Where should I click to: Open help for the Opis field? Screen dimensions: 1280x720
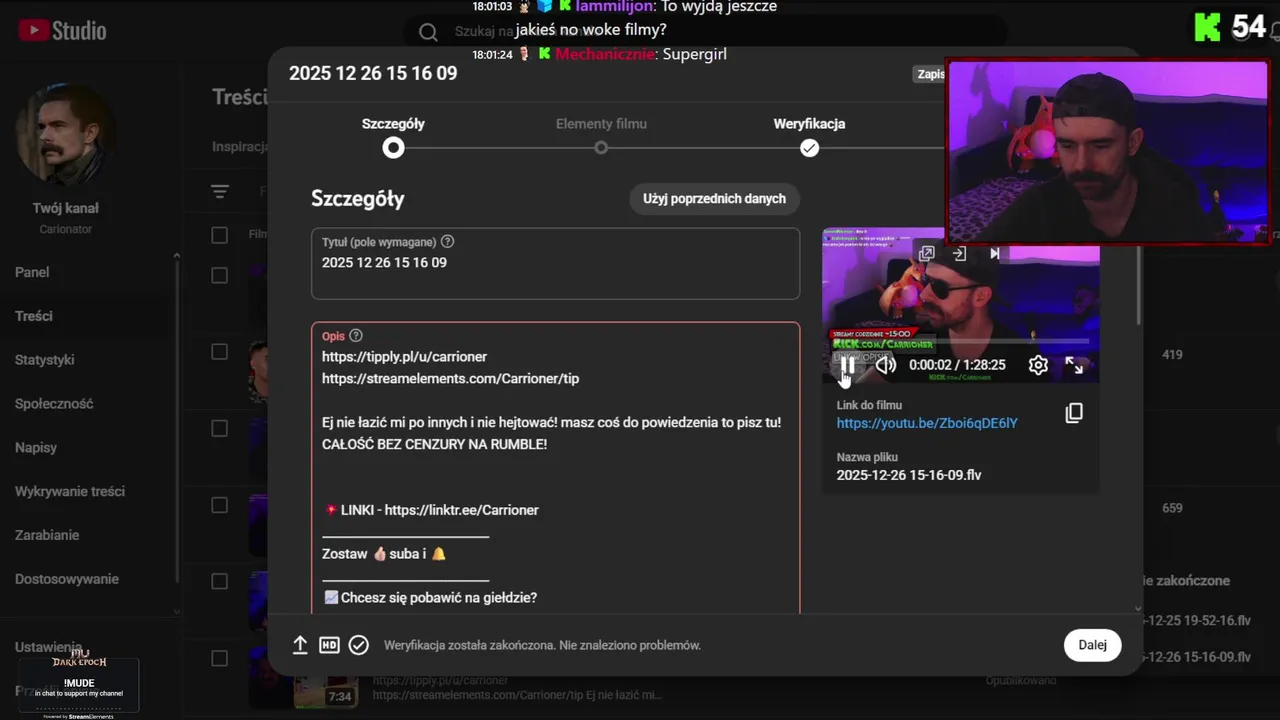pos(356,336)
